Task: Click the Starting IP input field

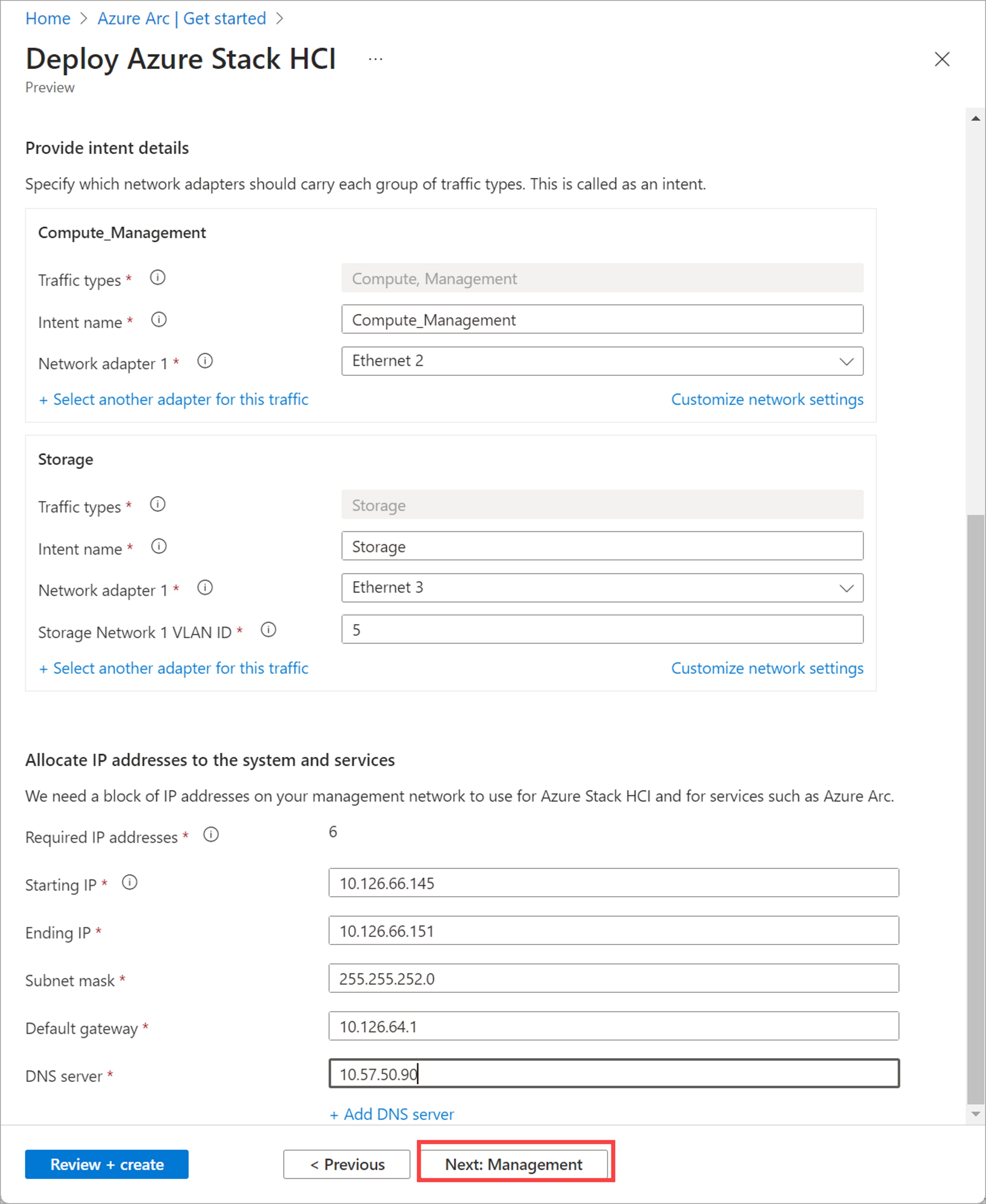Action: 614,883
